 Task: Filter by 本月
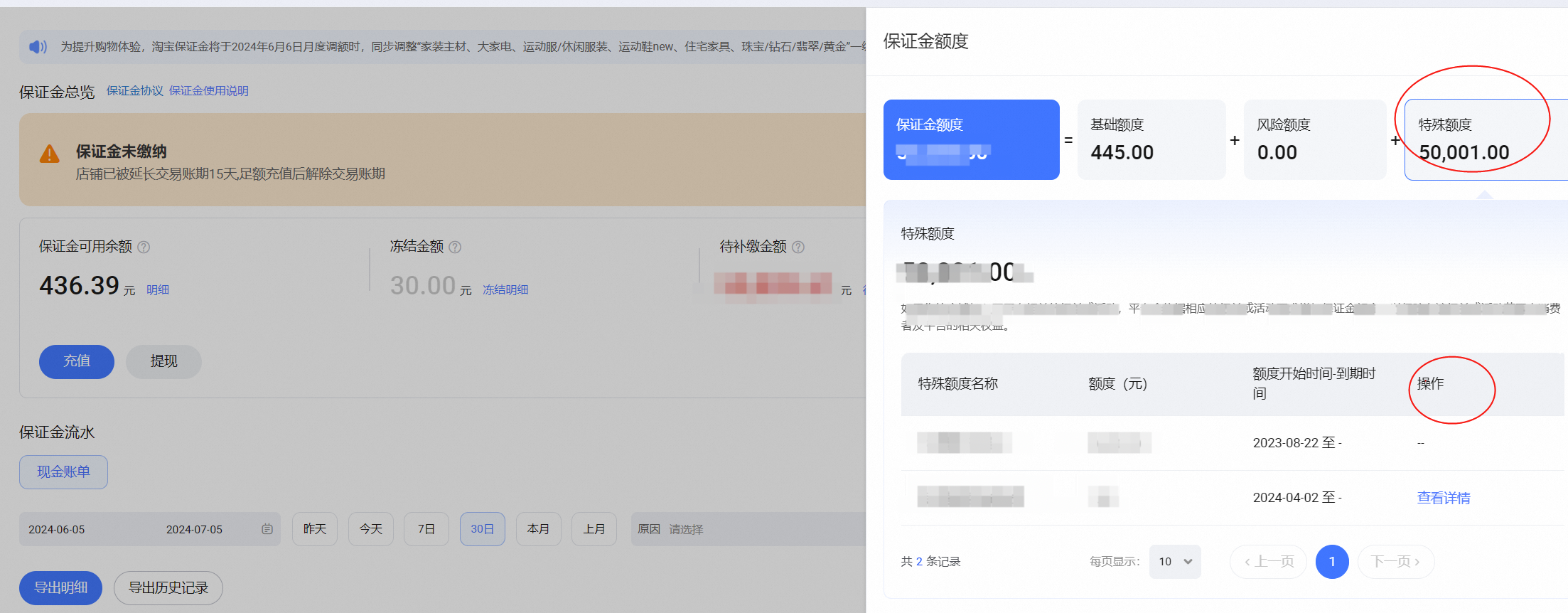[539, 529]
